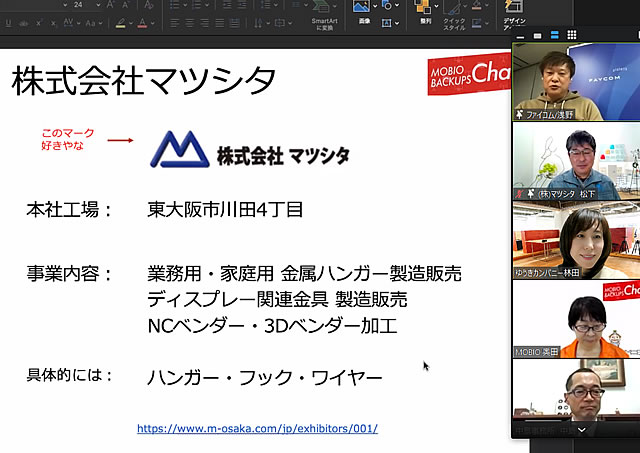
Task: Apply bullet list formatting
Action: pos(174,5)
